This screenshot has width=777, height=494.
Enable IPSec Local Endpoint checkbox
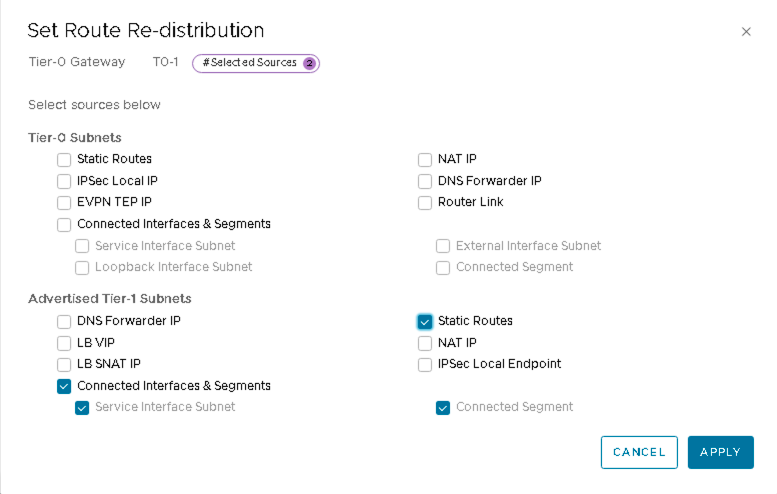pos(425,364)
